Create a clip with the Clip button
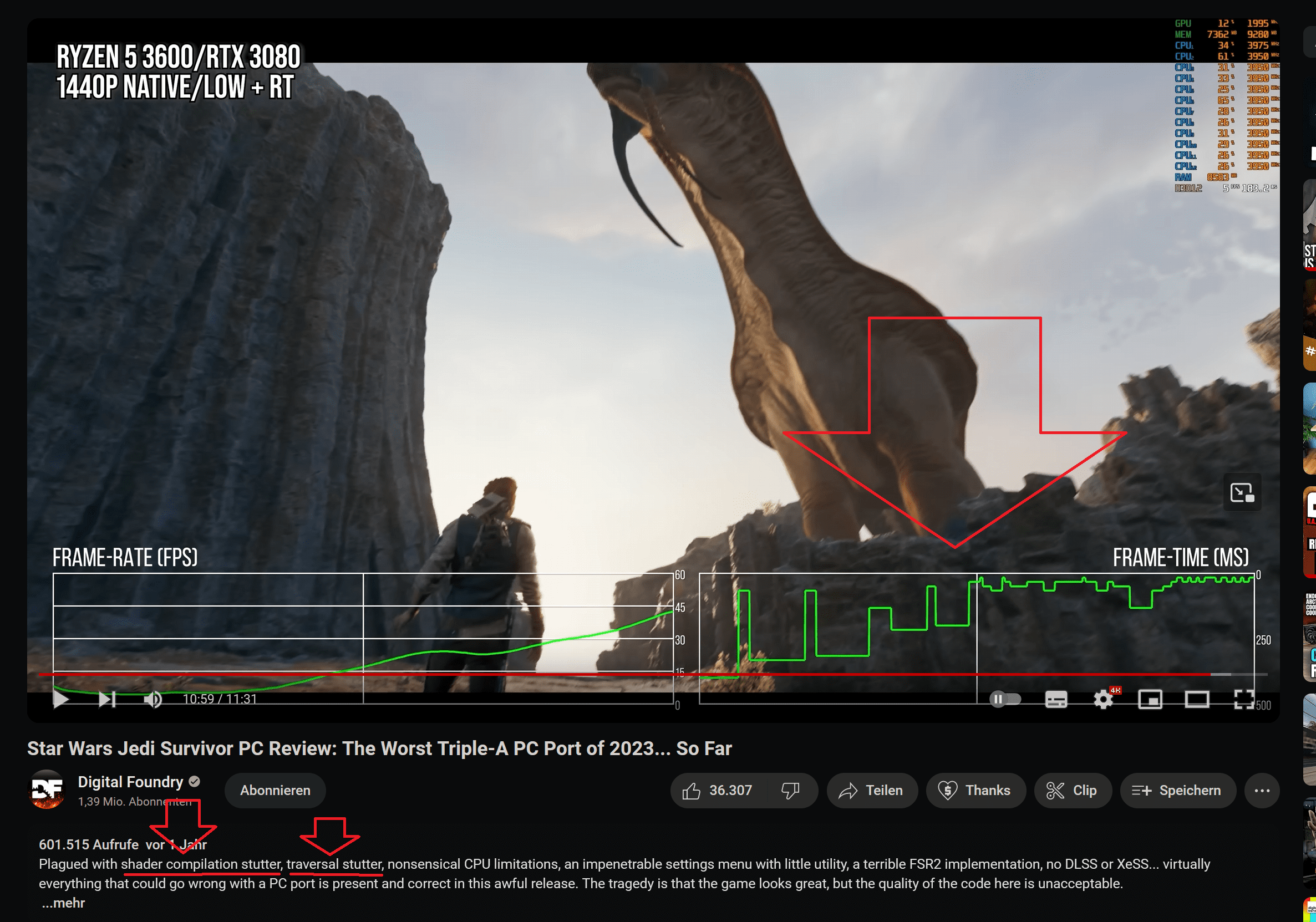The width and height of the screenshot is (1316, 922). [x=1073, y=790]
